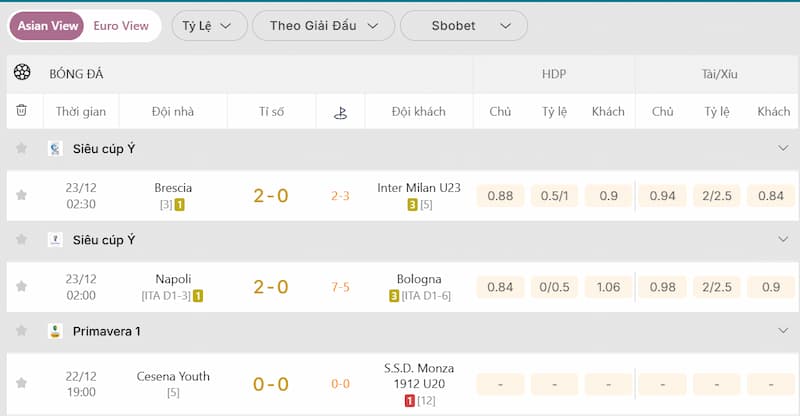Favorite the Napoli vs Bologna match

[x=21, y=287]
